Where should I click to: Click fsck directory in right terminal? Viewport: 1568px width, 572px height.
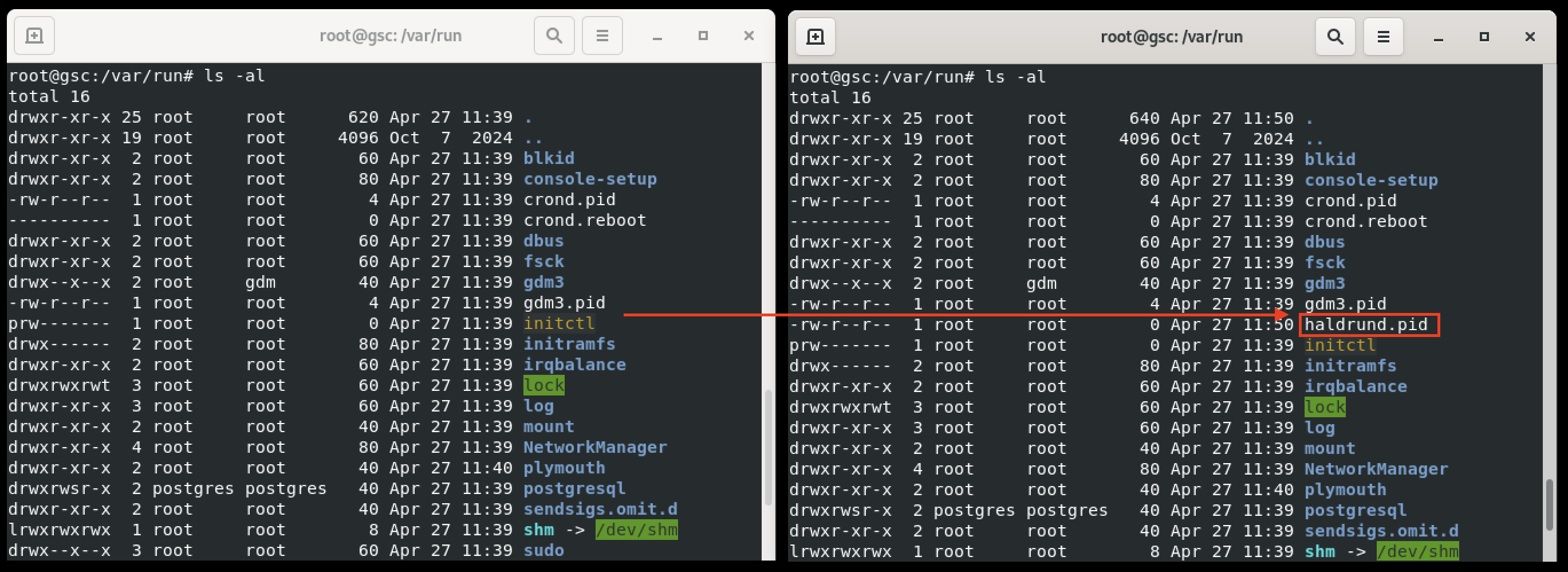[x=1325, y=263]
